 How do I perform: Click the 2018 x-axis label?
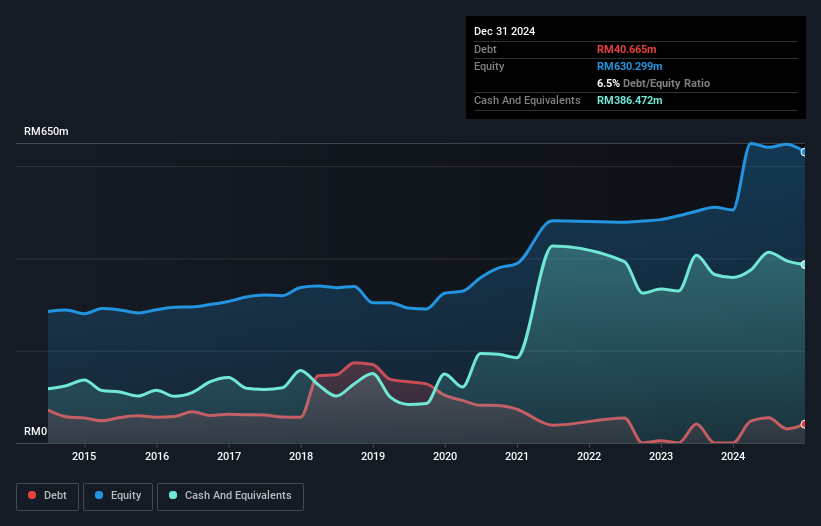coord(301,456)
